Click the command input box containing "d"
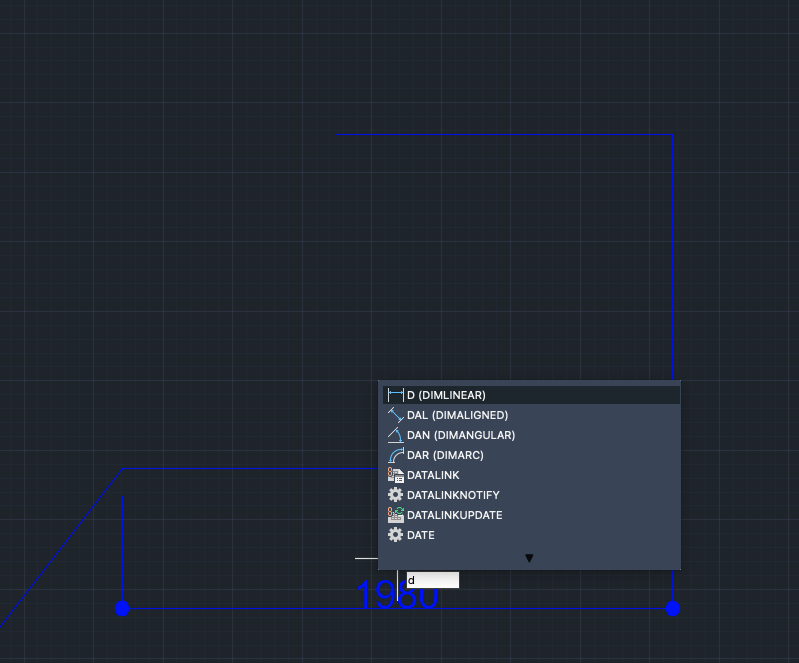This screenshot has width=799, height=663. pos(432,580)
